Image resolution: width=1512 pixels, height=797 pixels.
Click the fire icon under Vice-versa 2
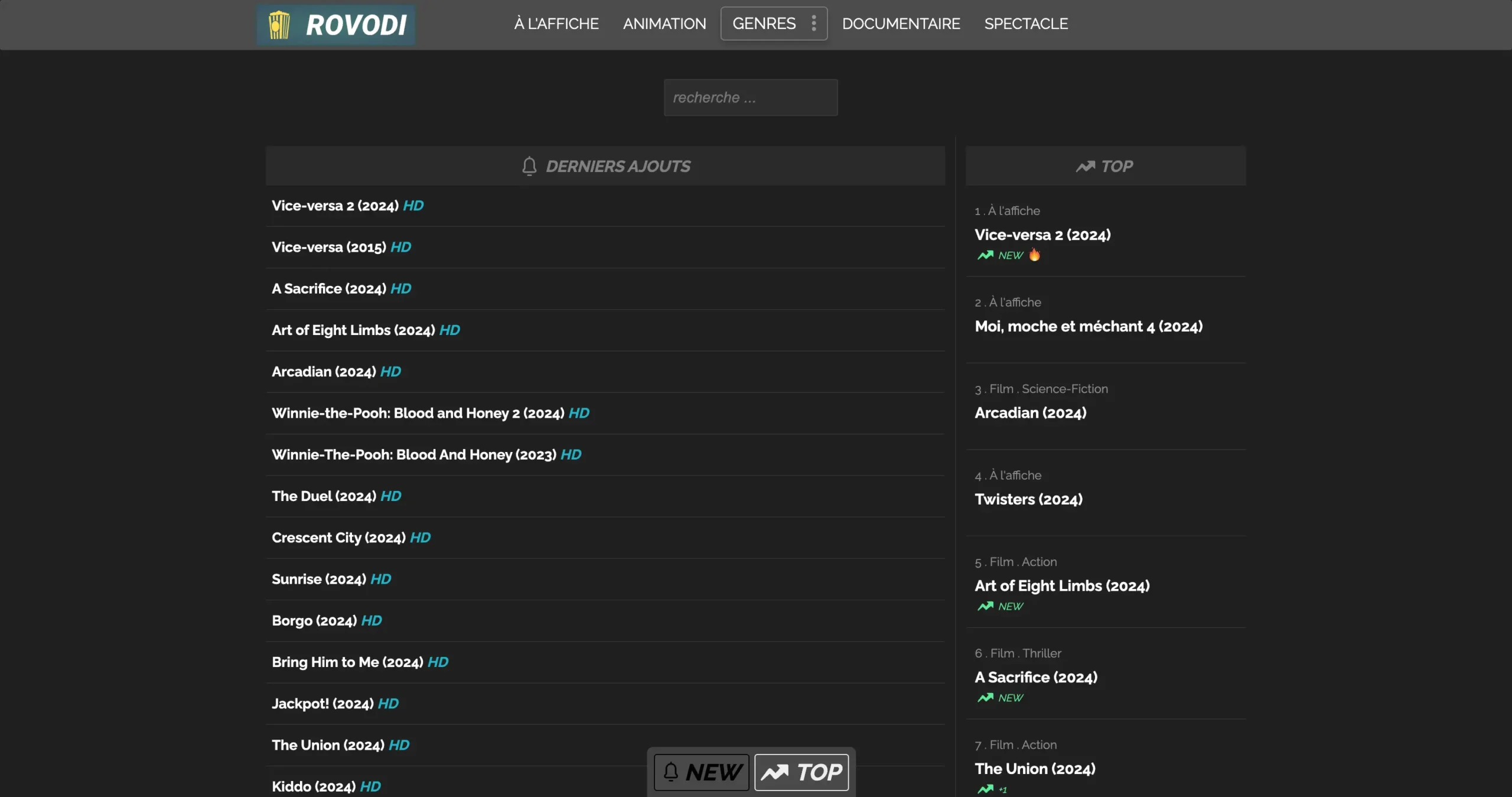click(1034, 255)
